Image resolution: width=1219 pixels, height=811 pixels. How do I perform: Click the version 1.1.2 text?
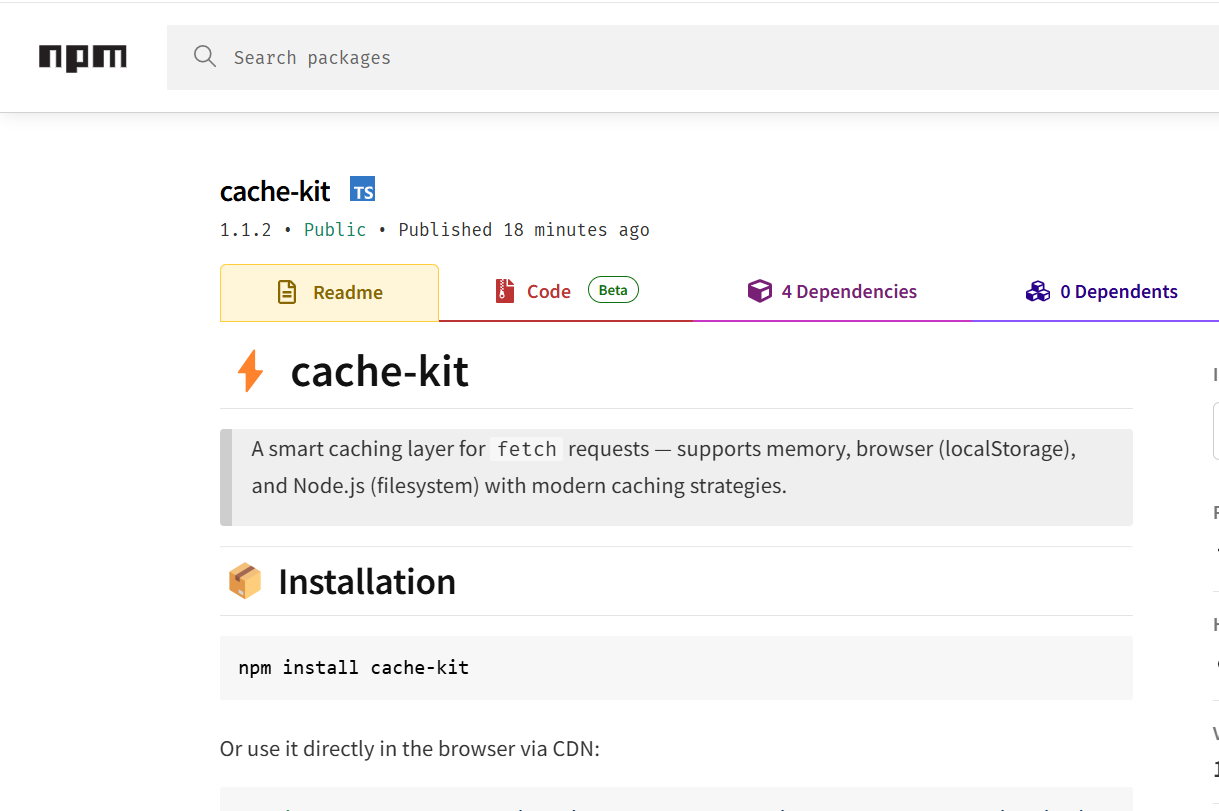[246, 230]
